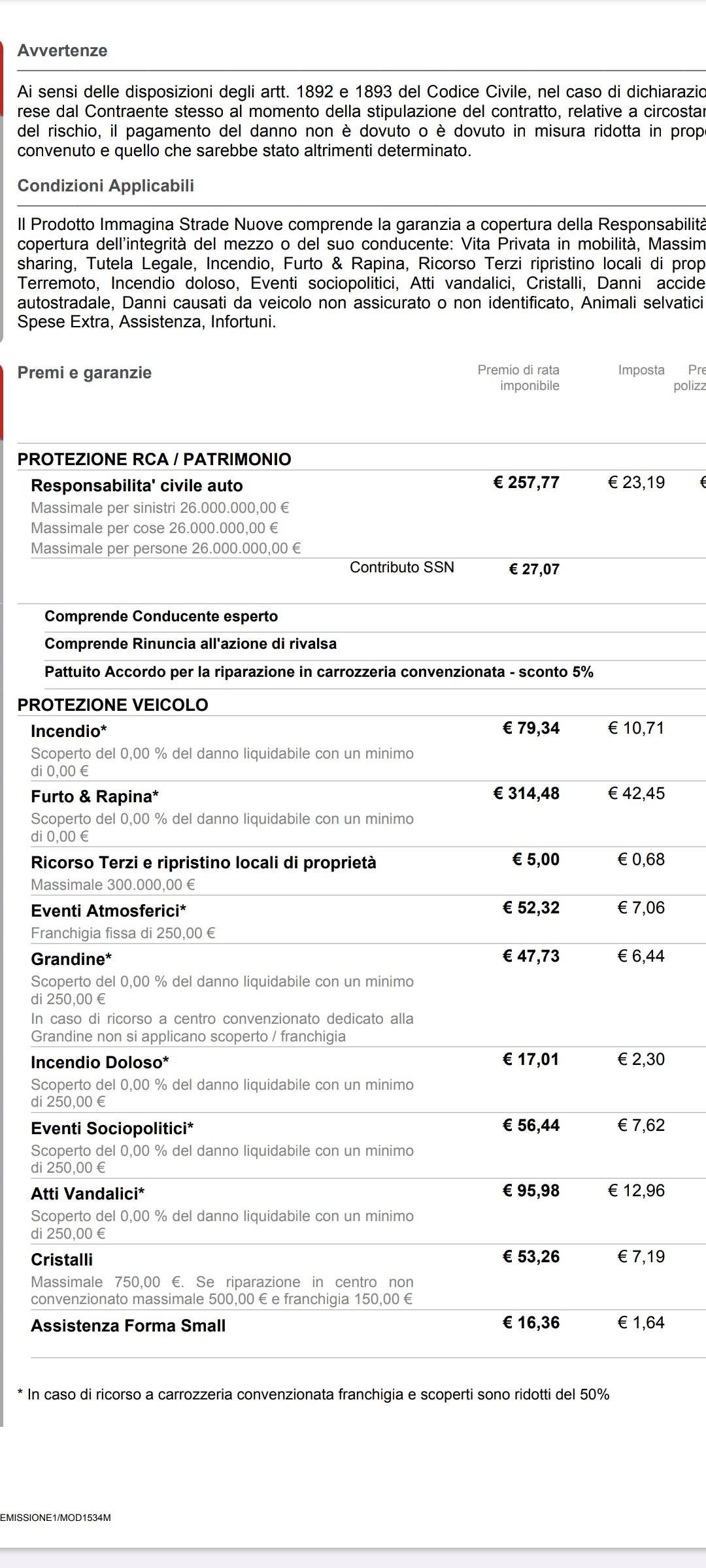Click Comprende Rinuncia all'azione di rivalsa

tap(190, 644)
